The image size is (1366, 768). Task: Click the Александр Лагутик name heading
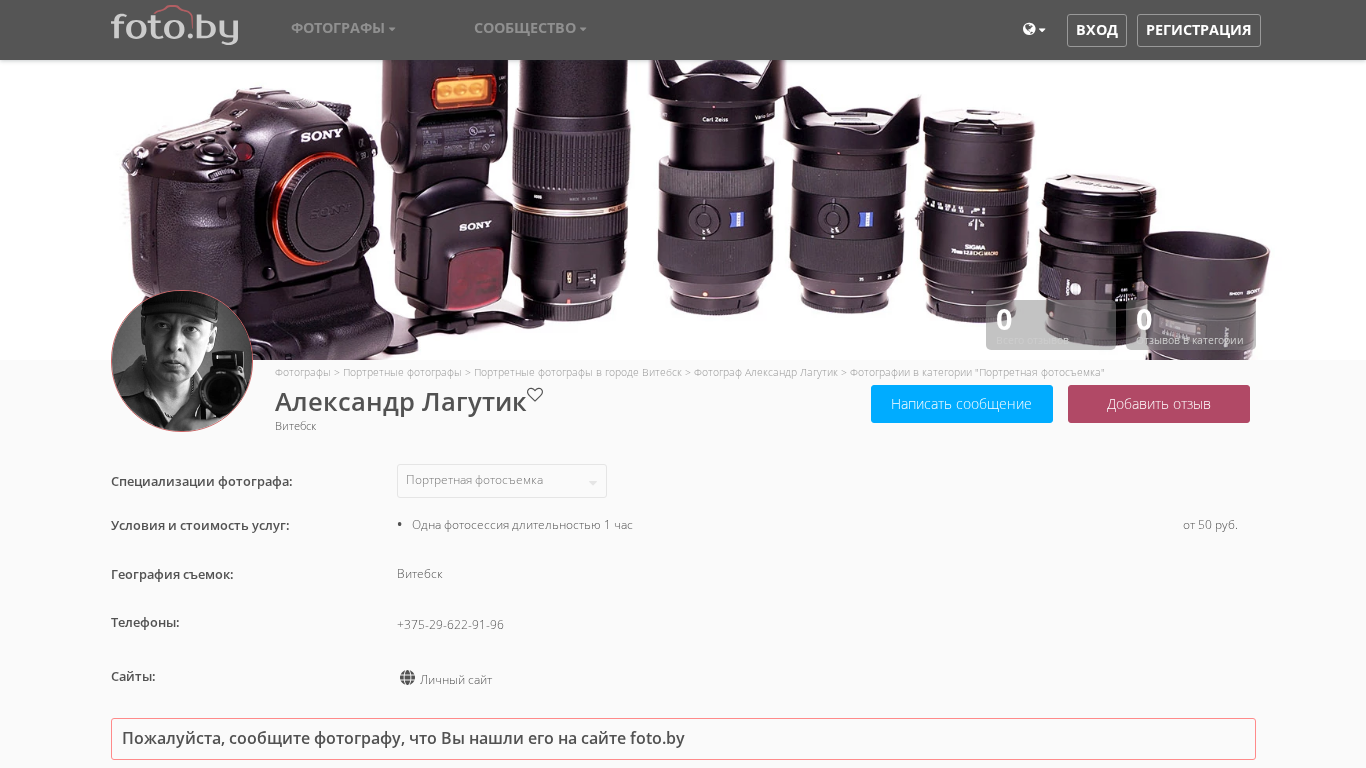pyautogui.click(x=400, y=402)
